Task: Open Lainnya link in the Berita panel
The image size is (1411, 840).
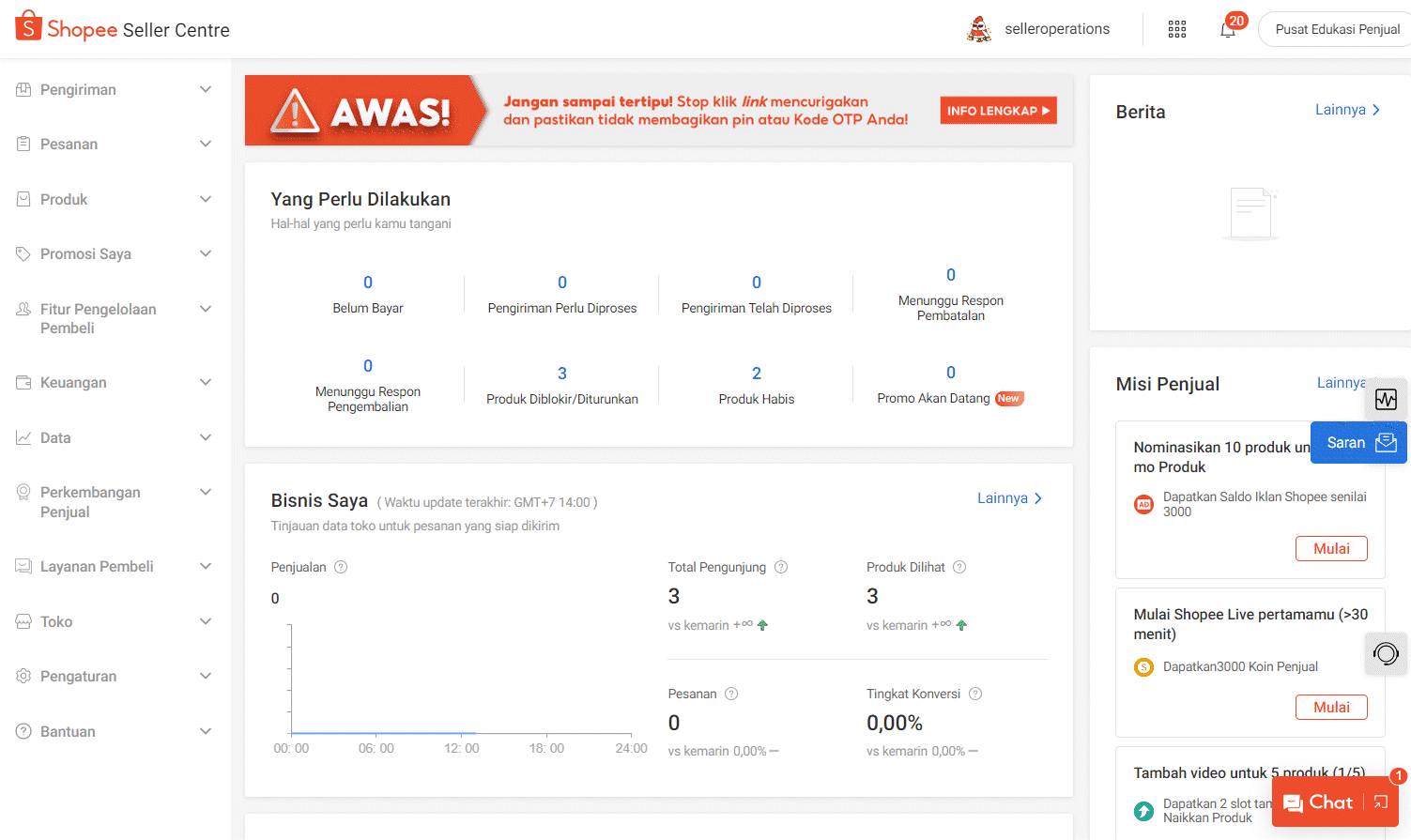Action: click(1347, 109)
